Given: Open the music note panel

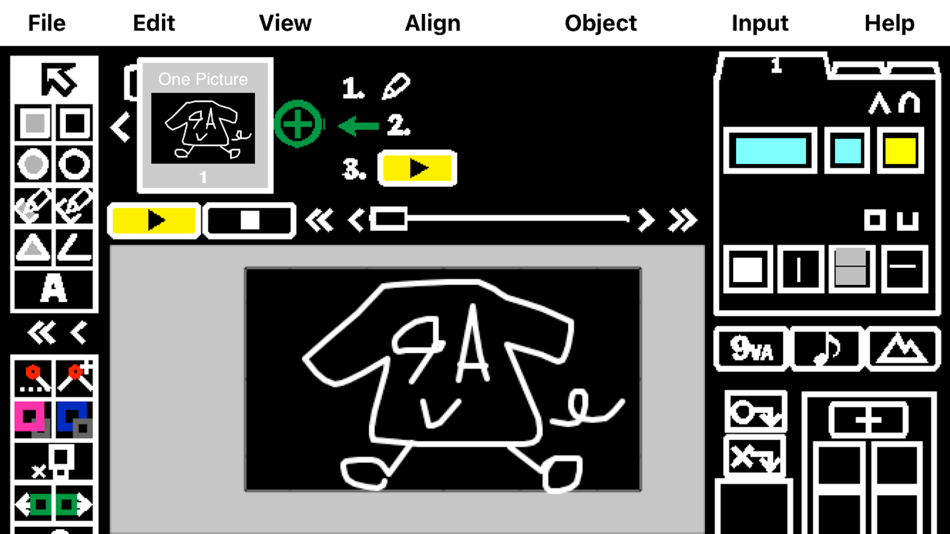Looking at the screenshot, I should [825, 348].
